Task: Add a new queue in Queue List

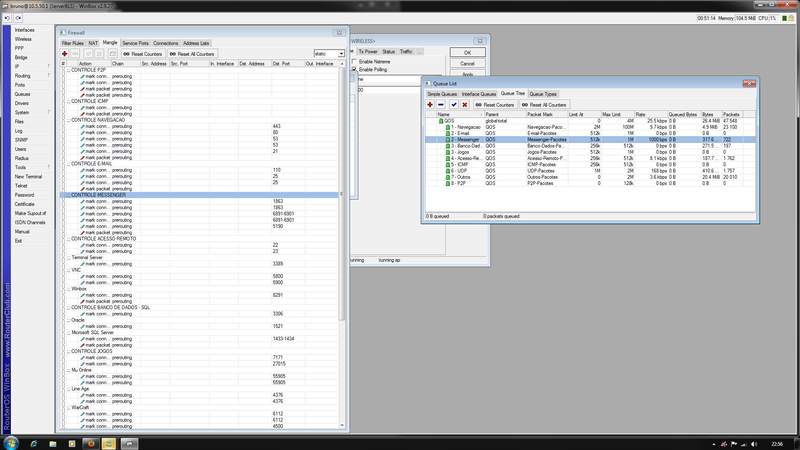Action: point(430,105)
